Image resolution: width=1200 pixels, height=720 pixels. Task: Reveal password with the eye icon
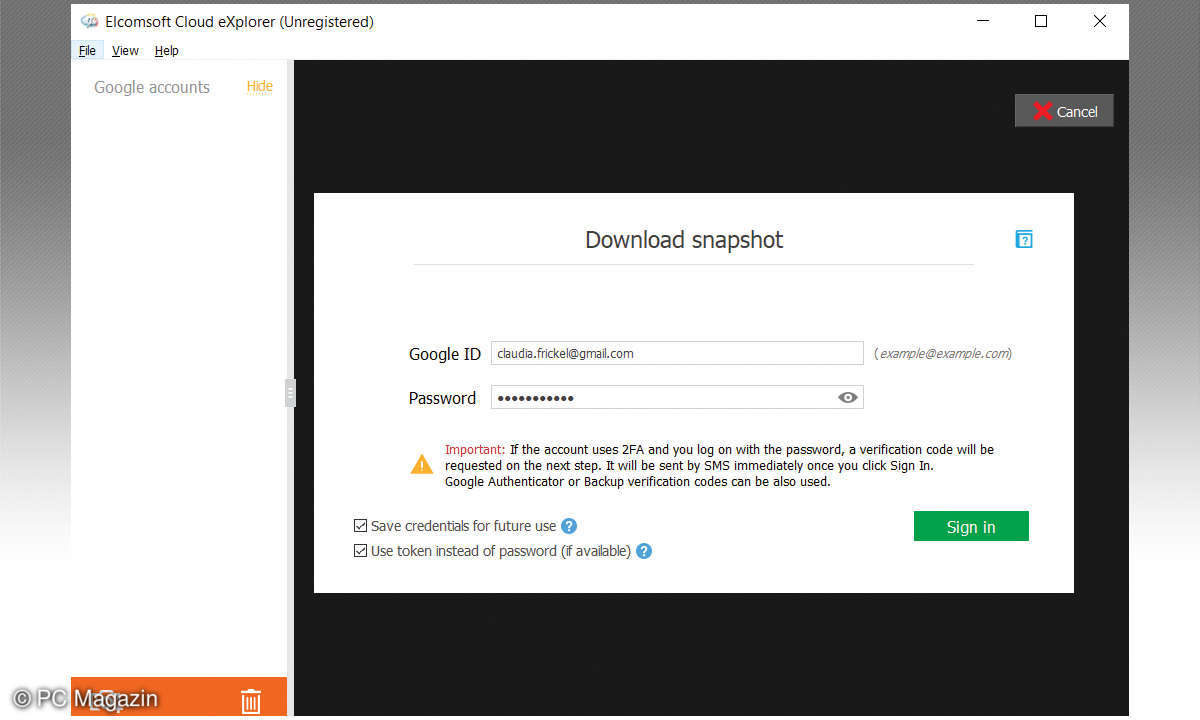pos(847,397)
